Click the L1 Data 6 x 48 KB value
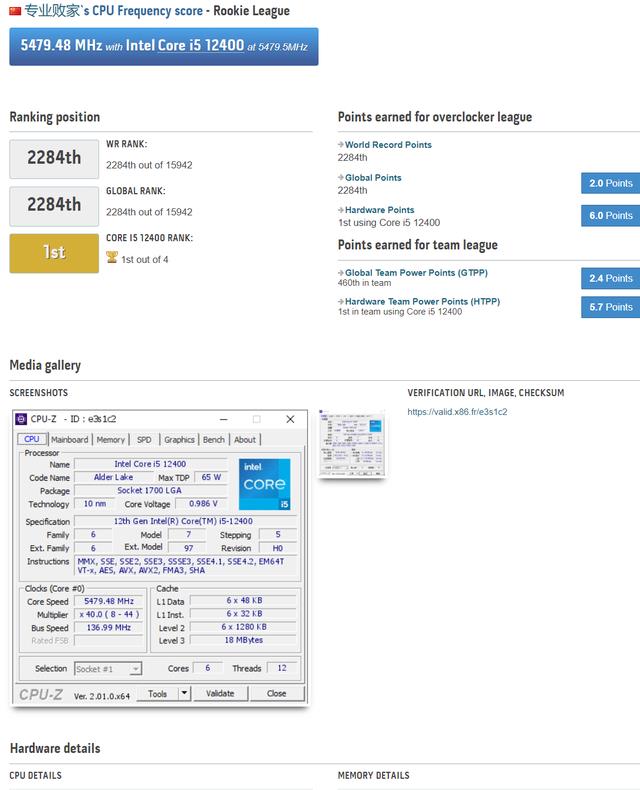 point(243,601)
